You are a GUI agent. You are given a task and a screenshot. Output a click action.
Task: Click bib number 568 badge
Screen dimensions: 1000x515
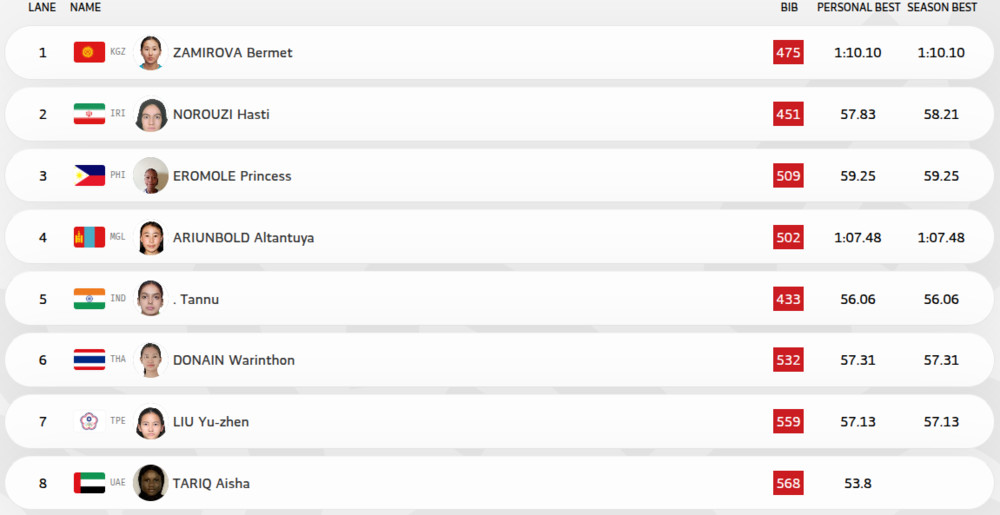coord(788,483)
